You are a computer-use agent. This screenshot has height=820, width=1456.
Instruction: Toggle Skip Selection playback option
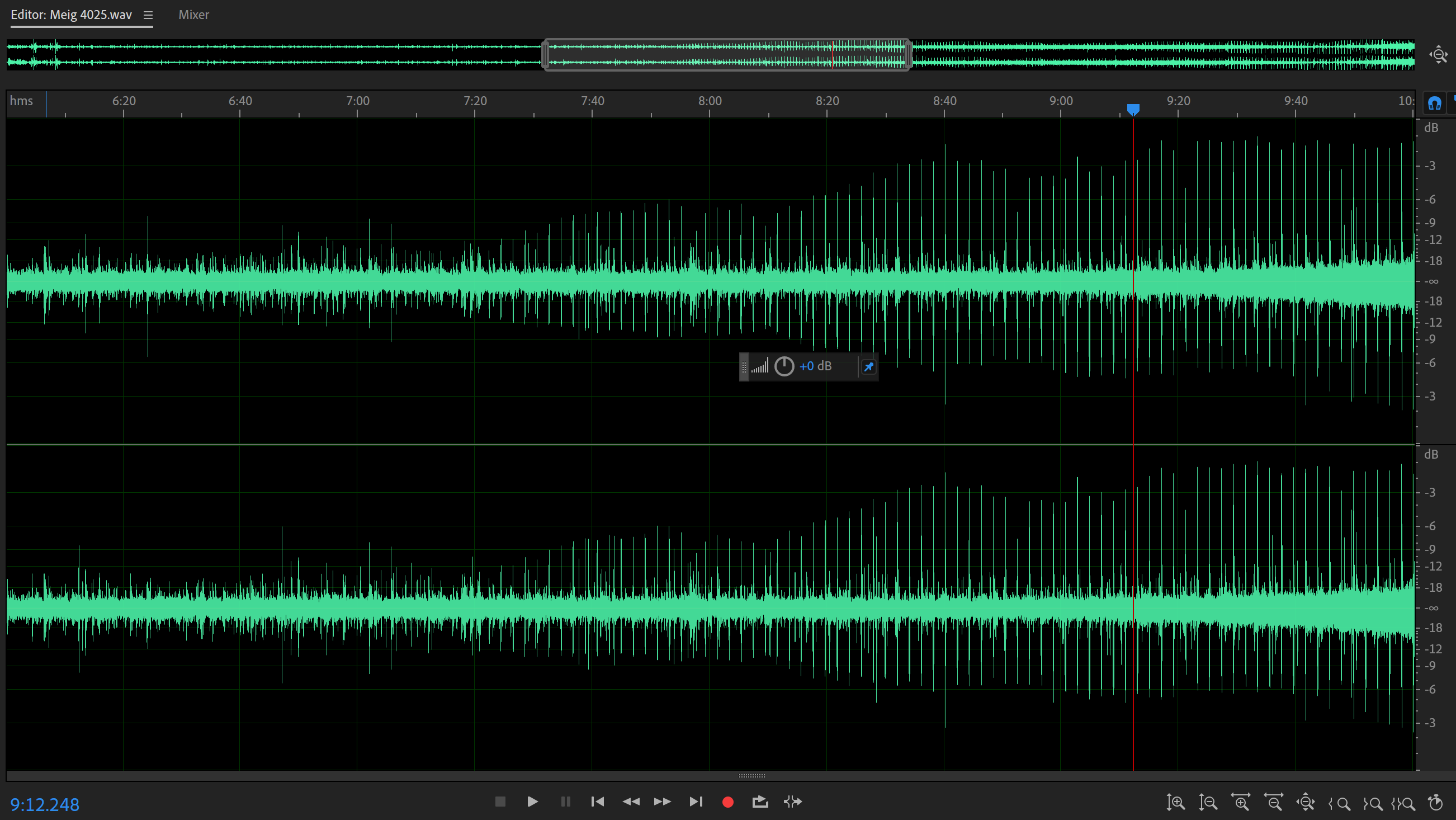tap(792, 802)
